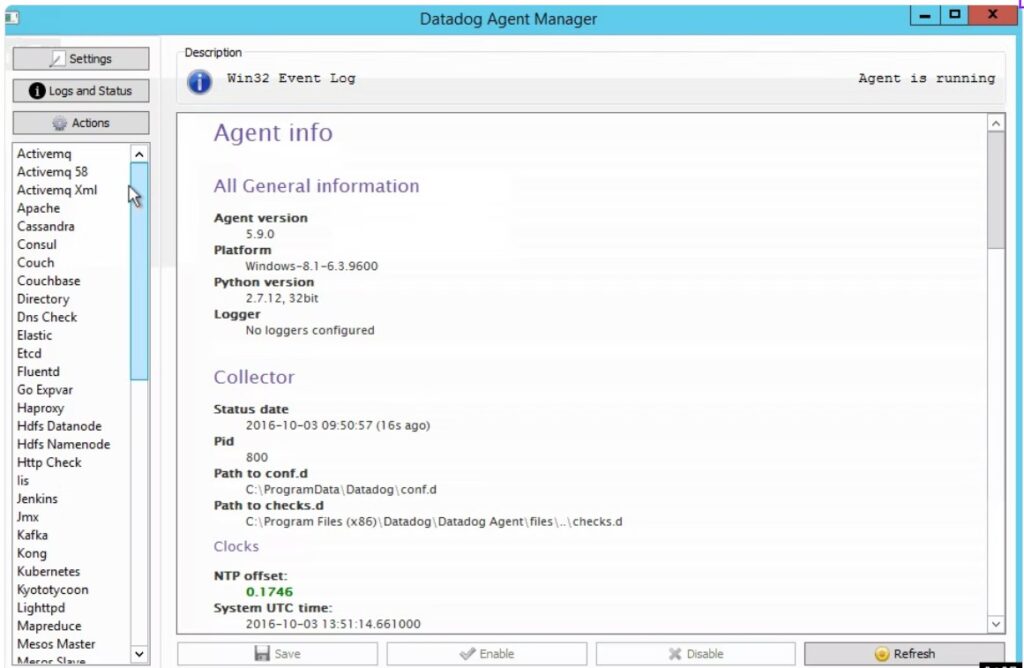Select Http Check integration
1024x668 pixels.
coord(49,462)
